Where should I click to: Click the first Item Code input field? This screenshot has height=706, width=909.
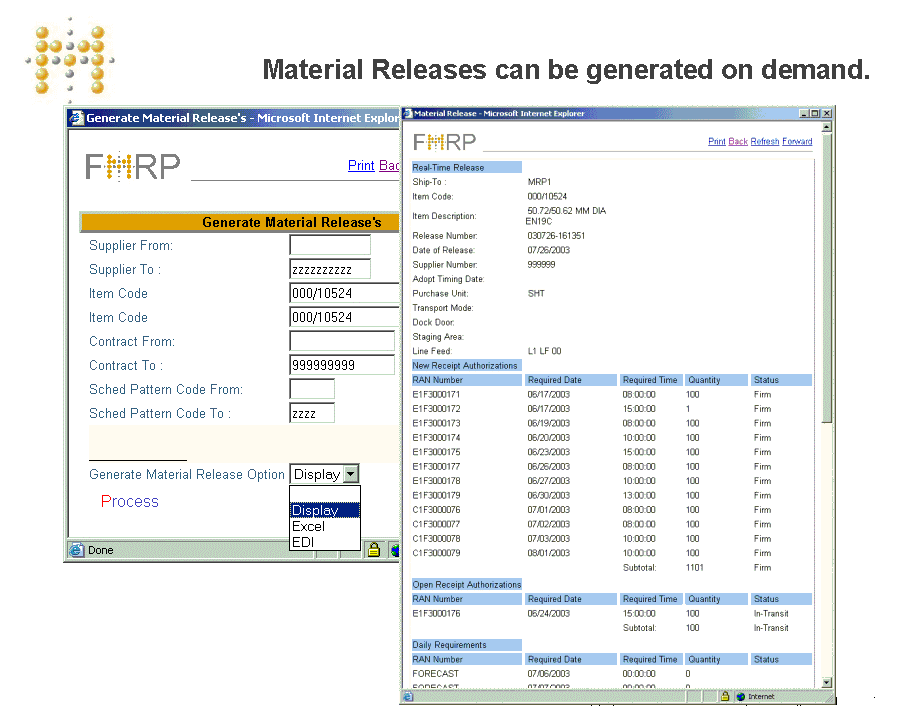(344, 293)
